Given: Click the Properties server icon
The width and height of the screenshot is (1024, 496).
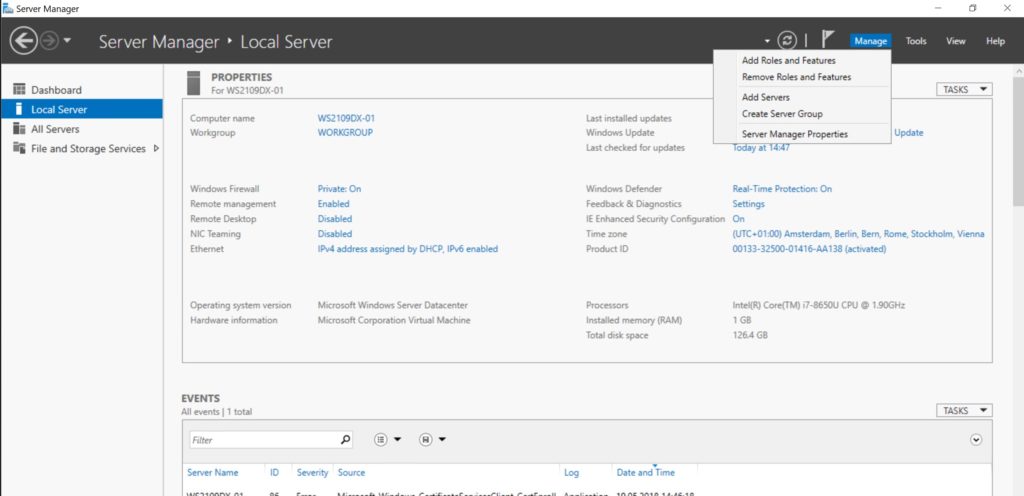Looking at the screenshot, I should [x=193, y=83].
